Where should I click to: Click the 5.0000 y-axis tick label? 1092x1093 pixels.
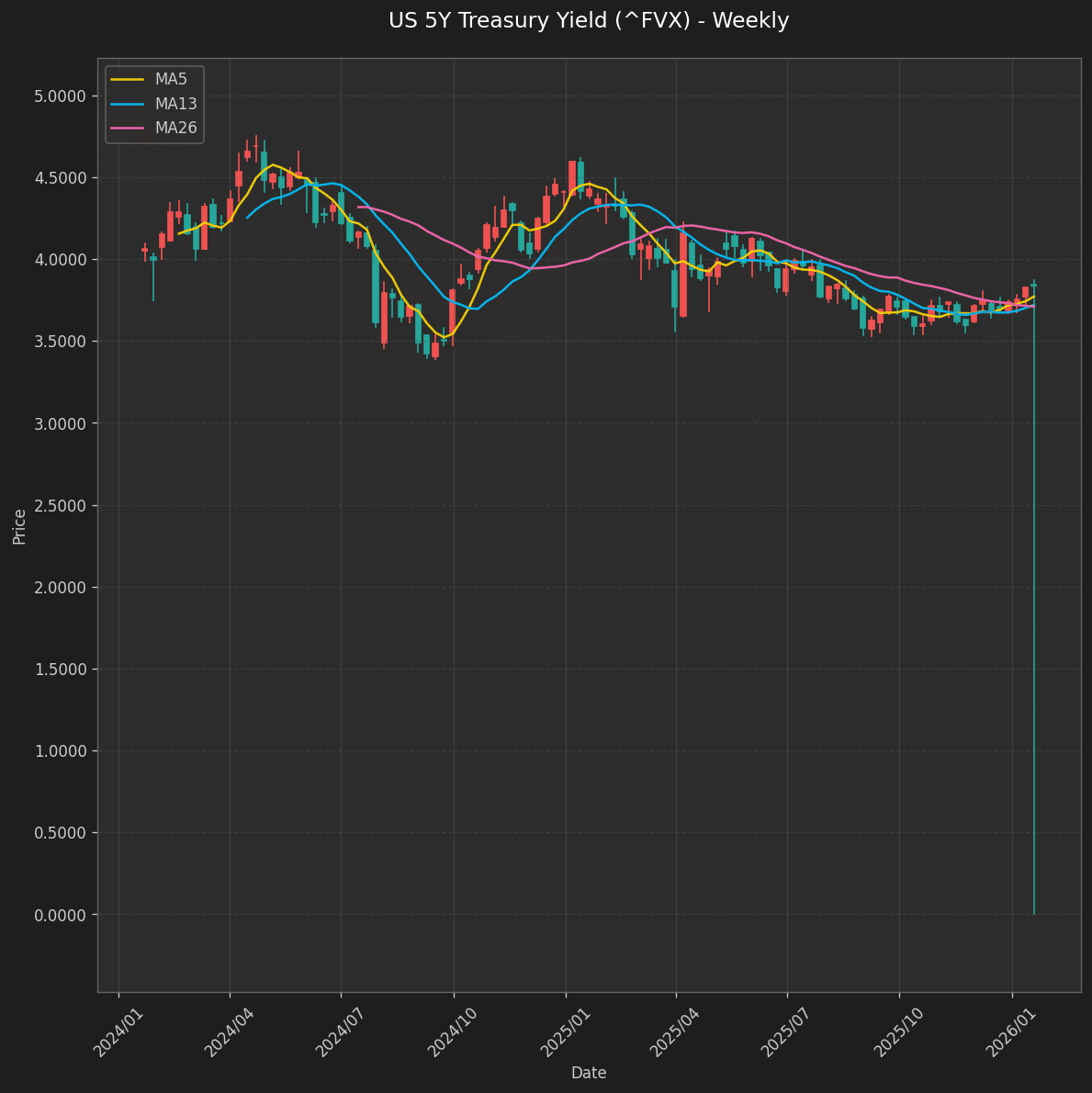tap(60, 96)
